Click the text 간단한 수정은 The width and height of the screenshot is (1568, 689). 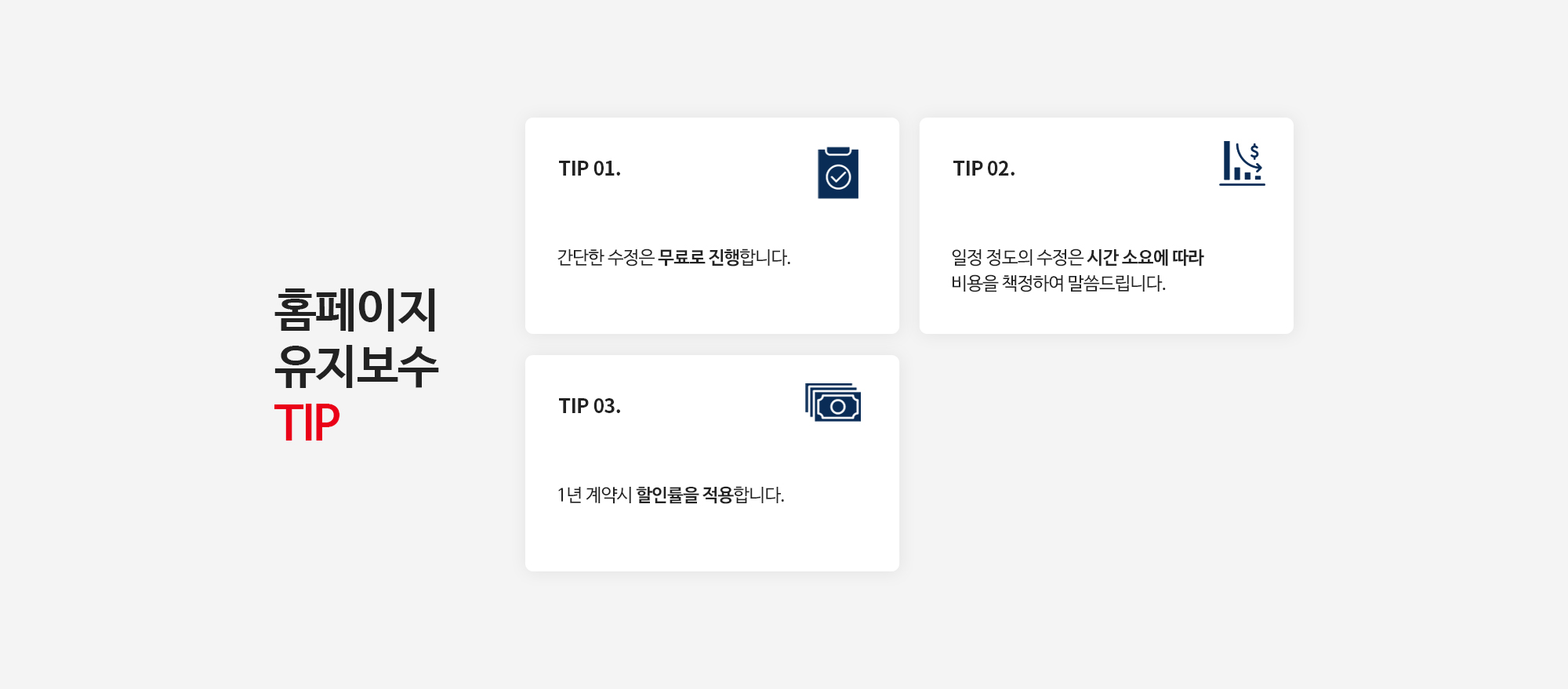click(605, 257)
